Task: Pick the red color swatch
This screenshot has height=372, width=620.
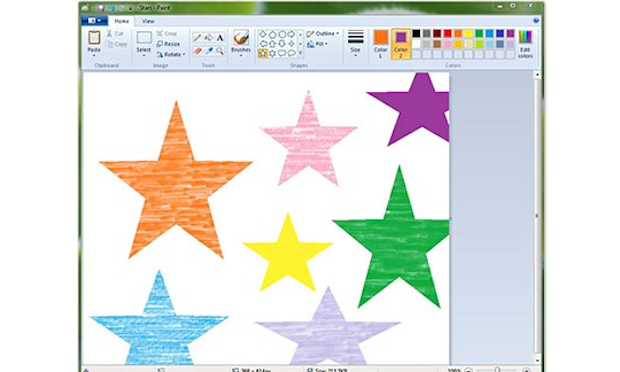Action: coord(448,33)
